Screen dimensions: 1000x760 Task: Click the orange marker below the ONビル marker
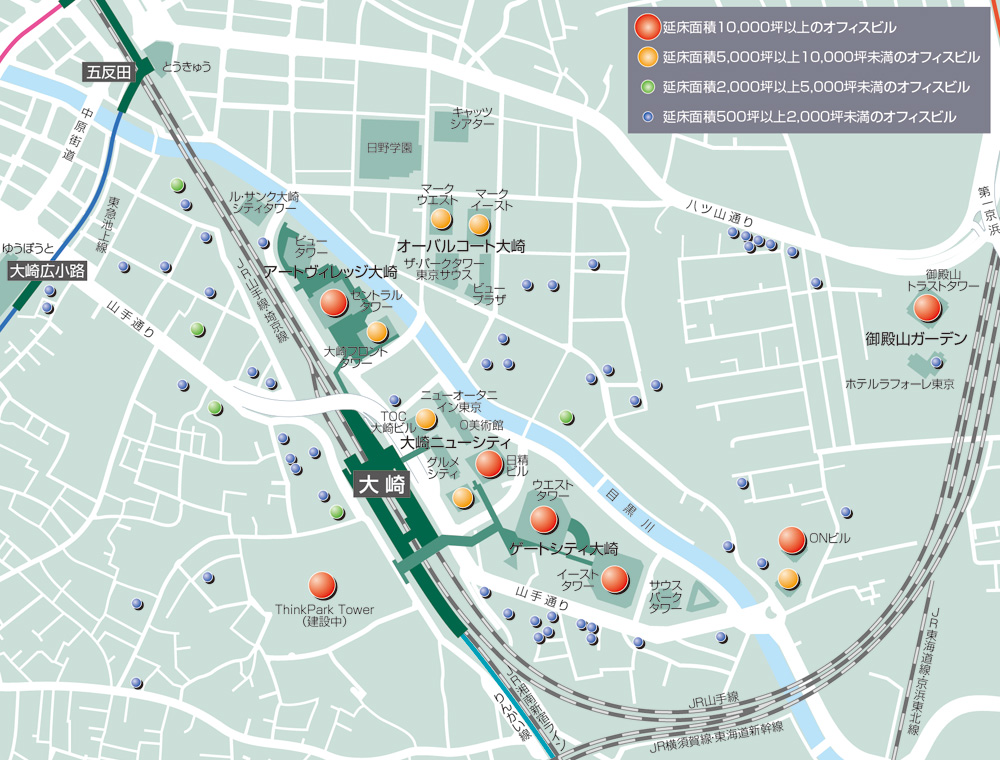[788, 579]
